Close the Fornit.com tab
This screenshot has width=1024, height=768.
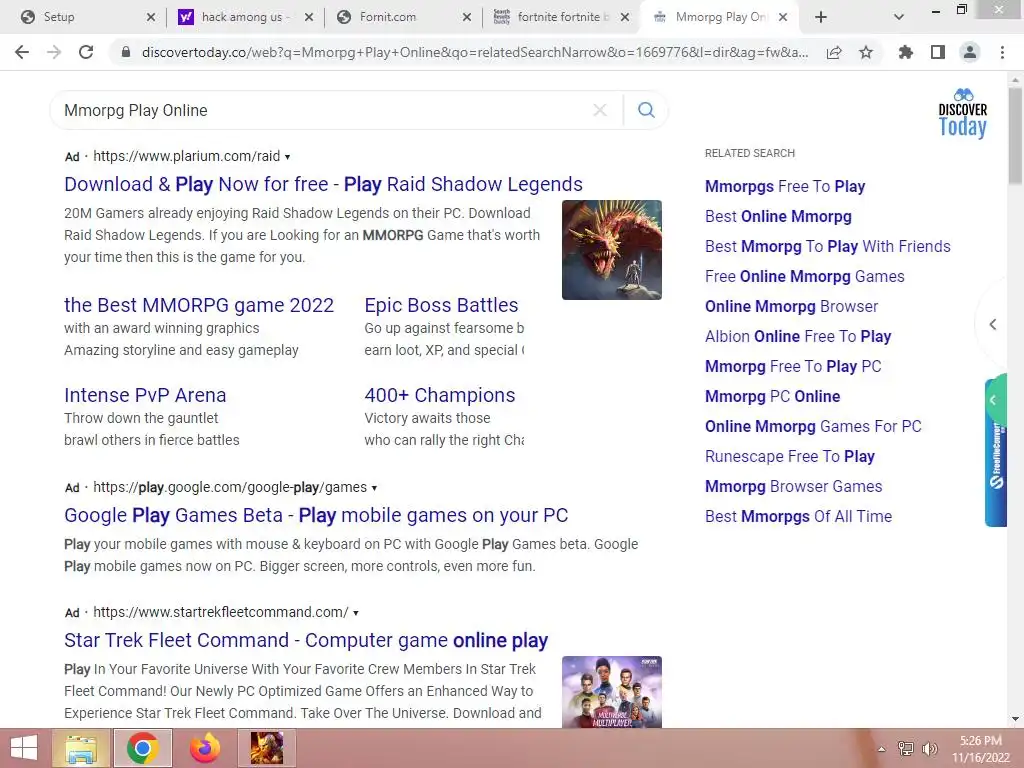click(x=467, y=17)
